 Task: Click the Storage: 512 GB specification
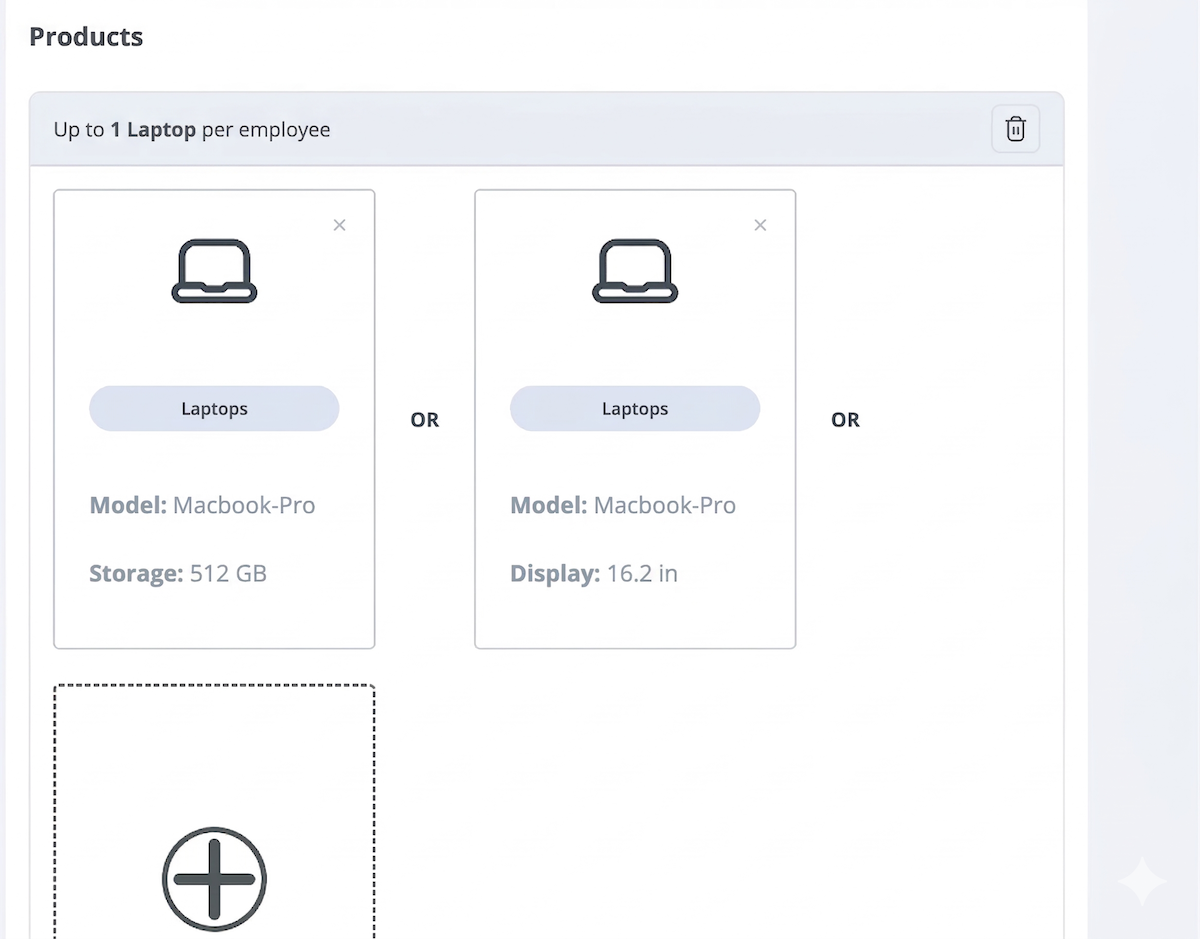click(x=178, y=574)
